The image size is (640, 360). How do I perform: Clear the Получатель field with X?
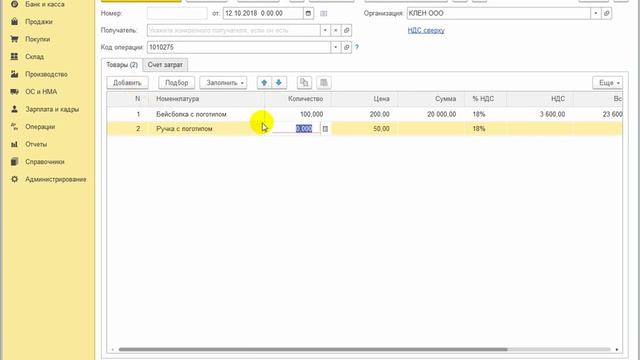tap(336, 30)
